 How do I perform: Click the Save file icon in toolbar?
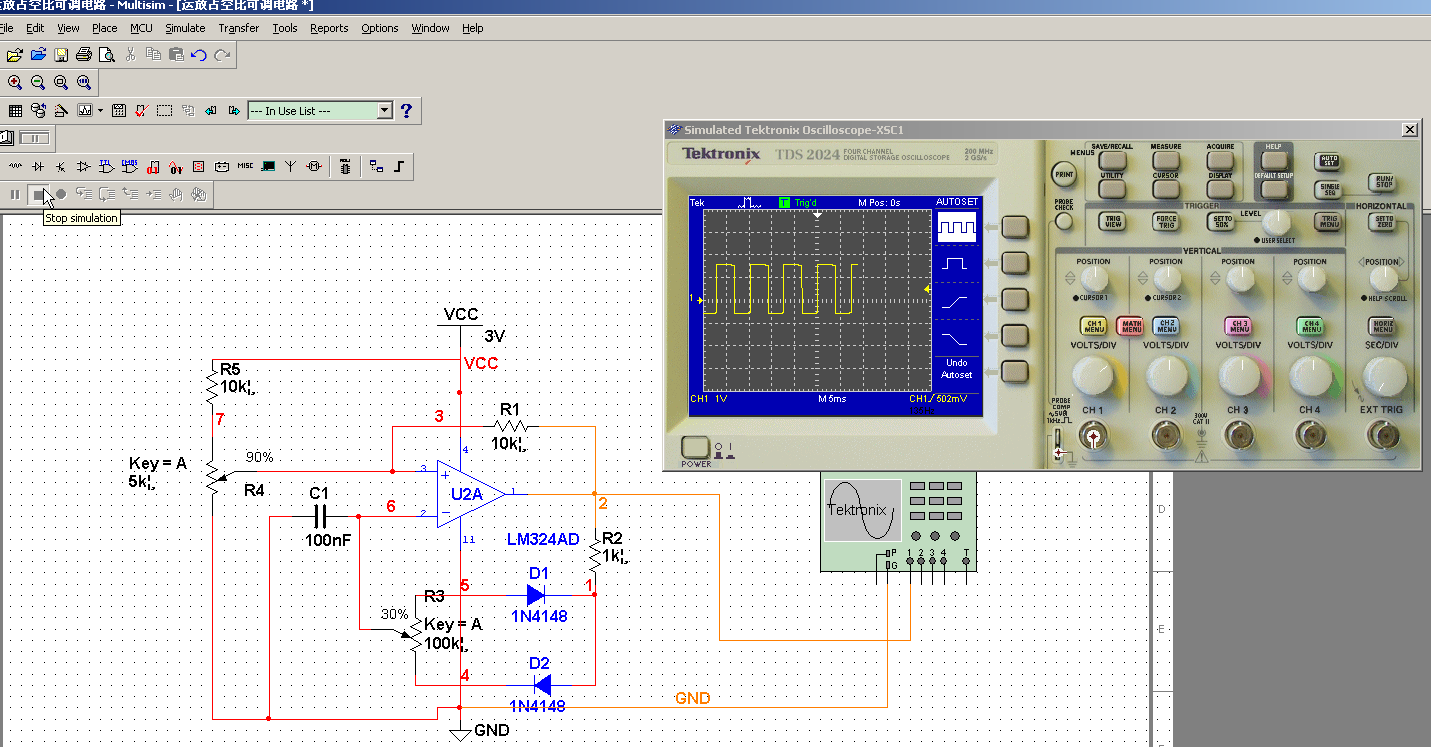61,54
